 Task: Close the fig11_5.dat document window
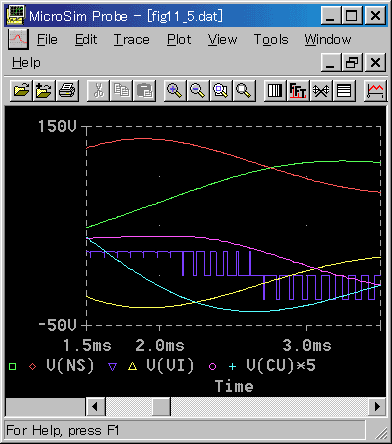click(x=375, y=62)
